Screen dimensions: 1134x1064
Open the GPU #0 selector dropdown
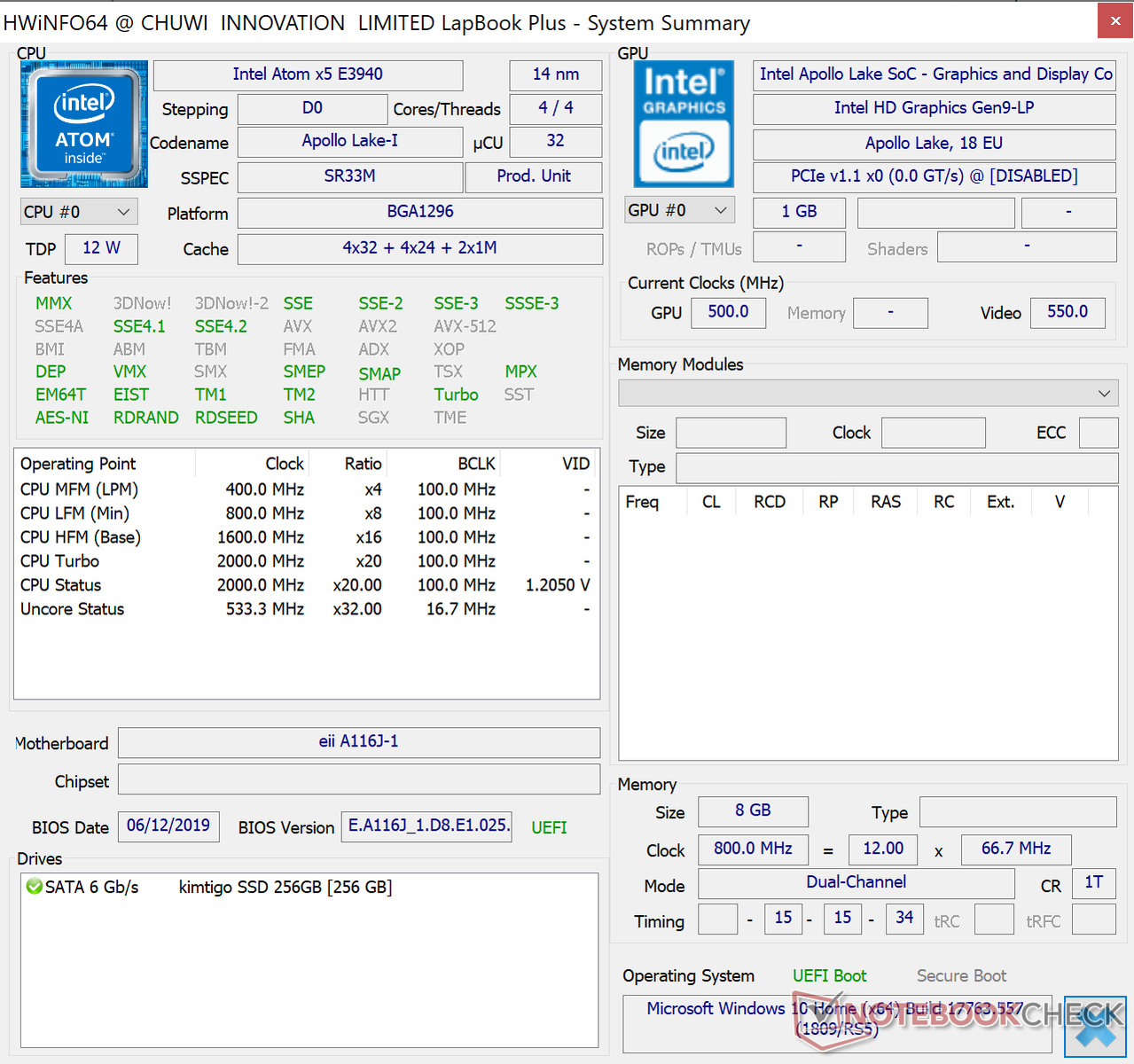point(679,210)
